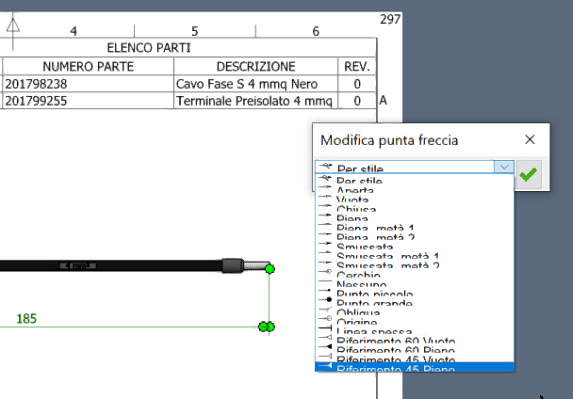The width and height of the screenshot is (573, 399).
Task: Select Per stile from the list
Action: [x=414, y=180]
